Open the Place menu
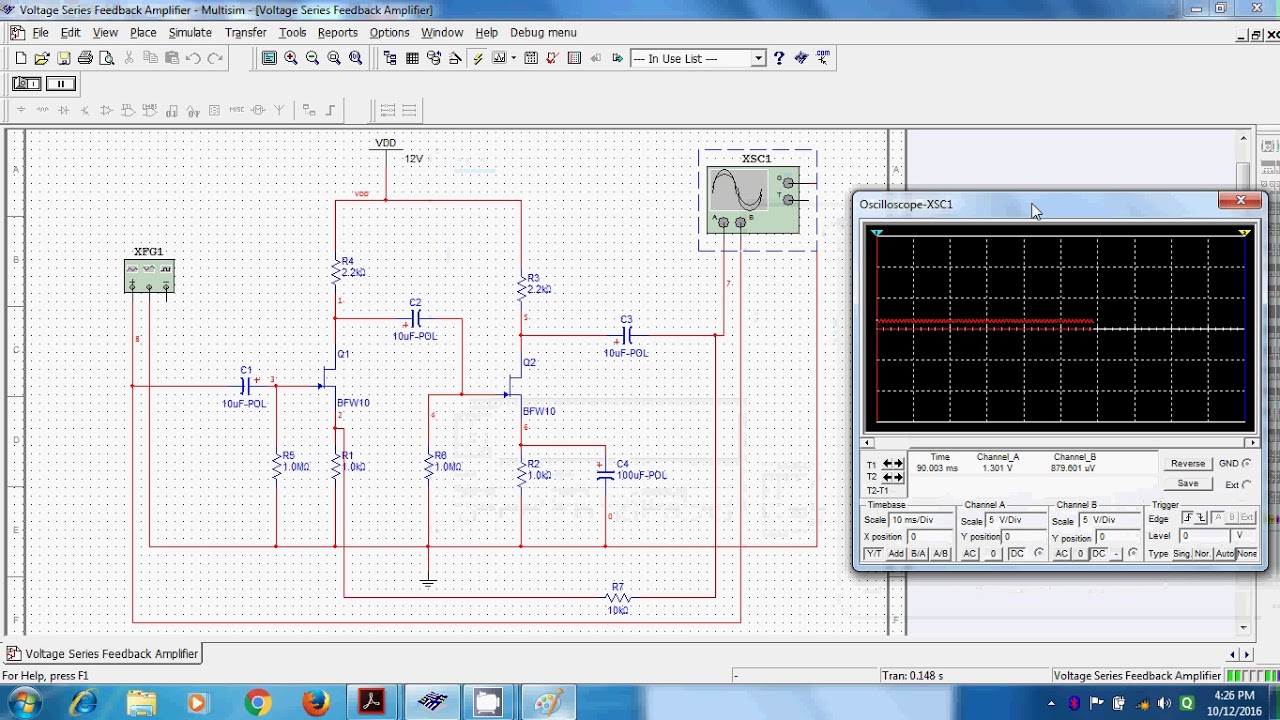Viewport: 1280px width, 720px height. pyautogui.click(x=143, y=33)
